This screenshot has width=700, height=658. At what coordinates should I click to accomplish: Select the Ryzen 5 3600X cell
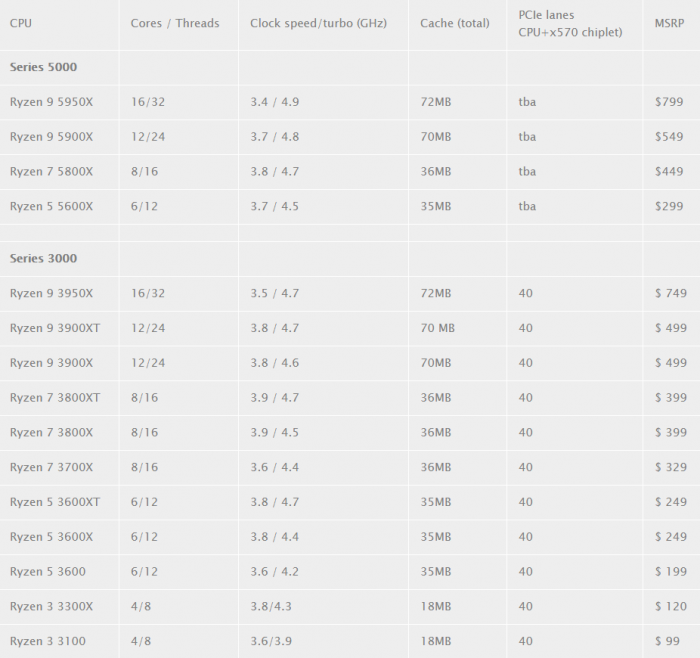[51, 537]
